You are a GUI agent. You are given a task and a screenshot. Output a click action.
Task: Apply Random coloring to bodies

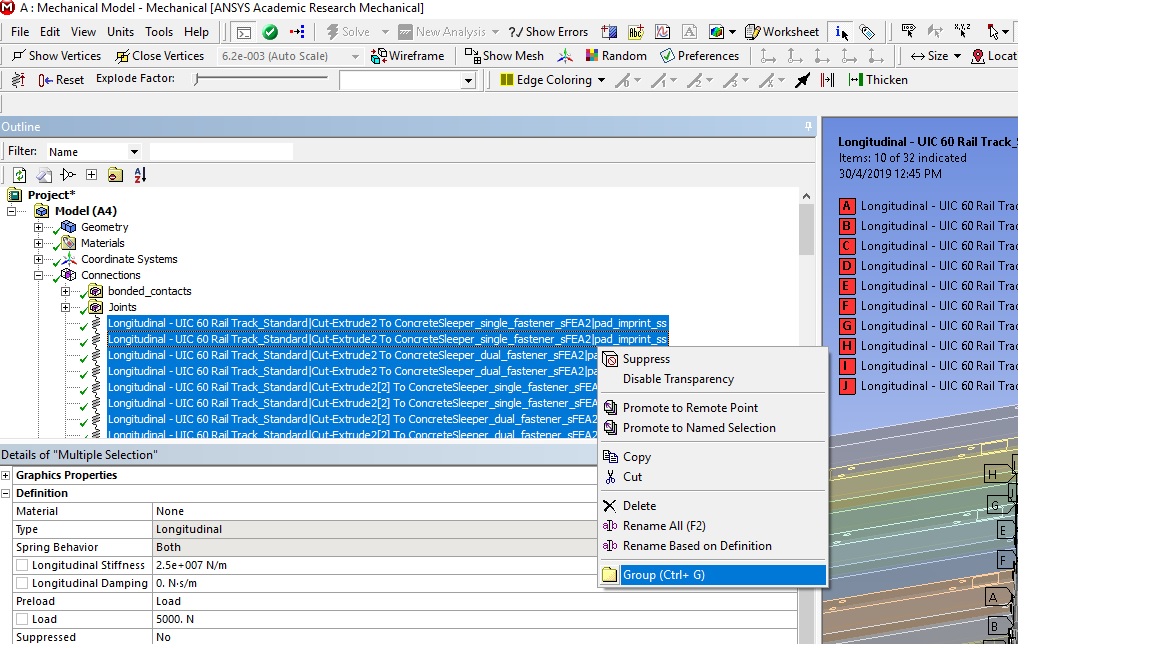click(615, 55)
